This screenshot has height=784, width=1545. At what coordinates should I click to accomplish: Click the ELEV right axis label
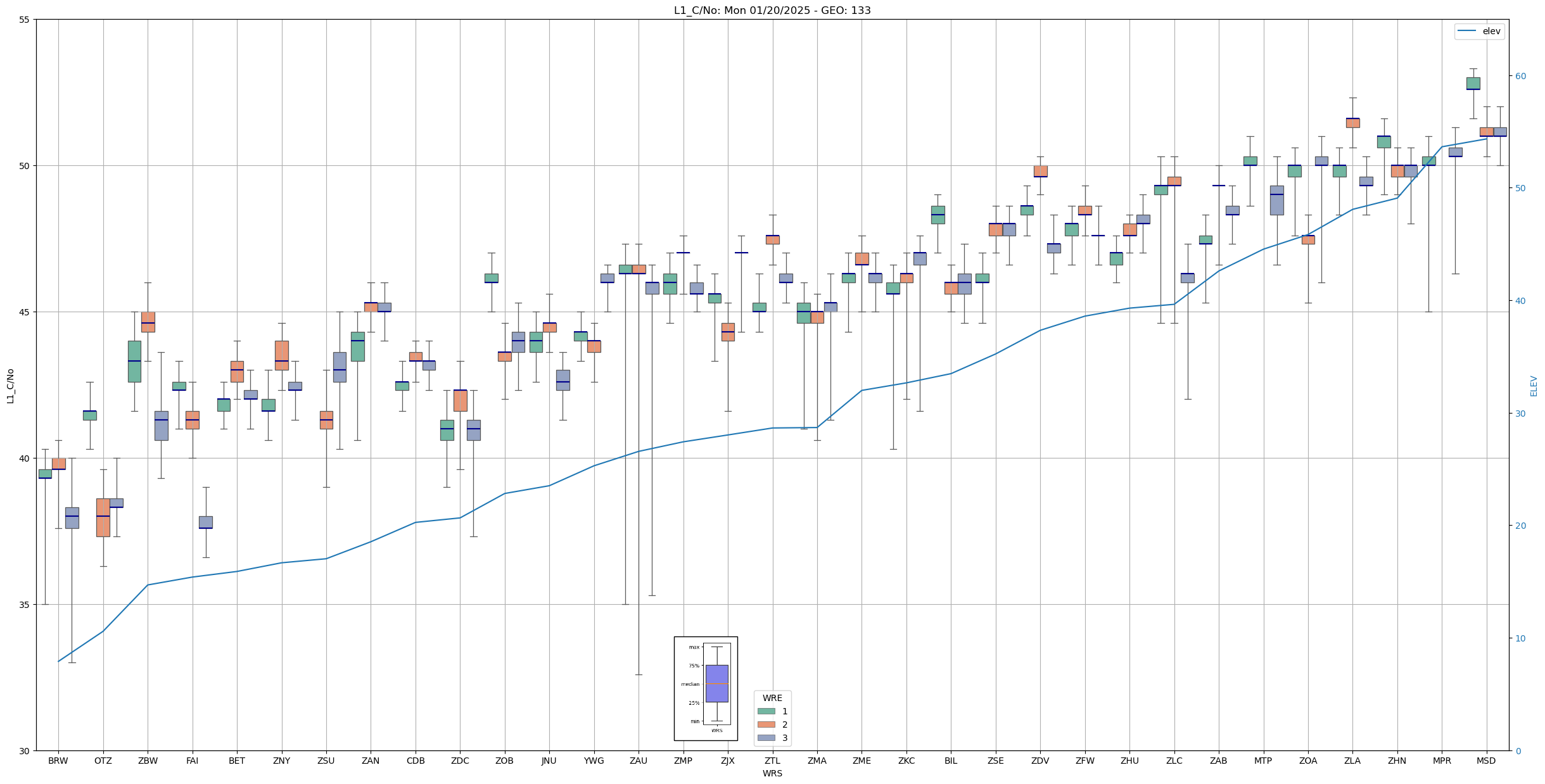(1533, 386)
